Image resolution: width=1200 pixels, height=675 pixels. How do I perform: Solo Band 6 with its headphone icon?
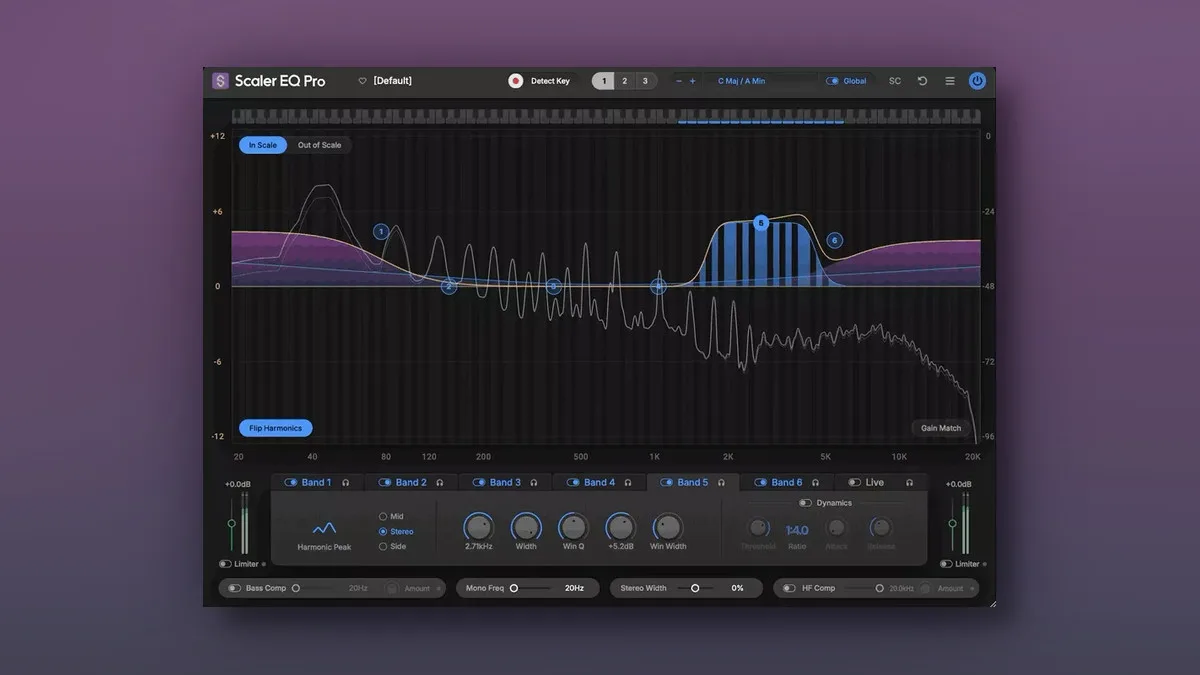pos(816,483)
